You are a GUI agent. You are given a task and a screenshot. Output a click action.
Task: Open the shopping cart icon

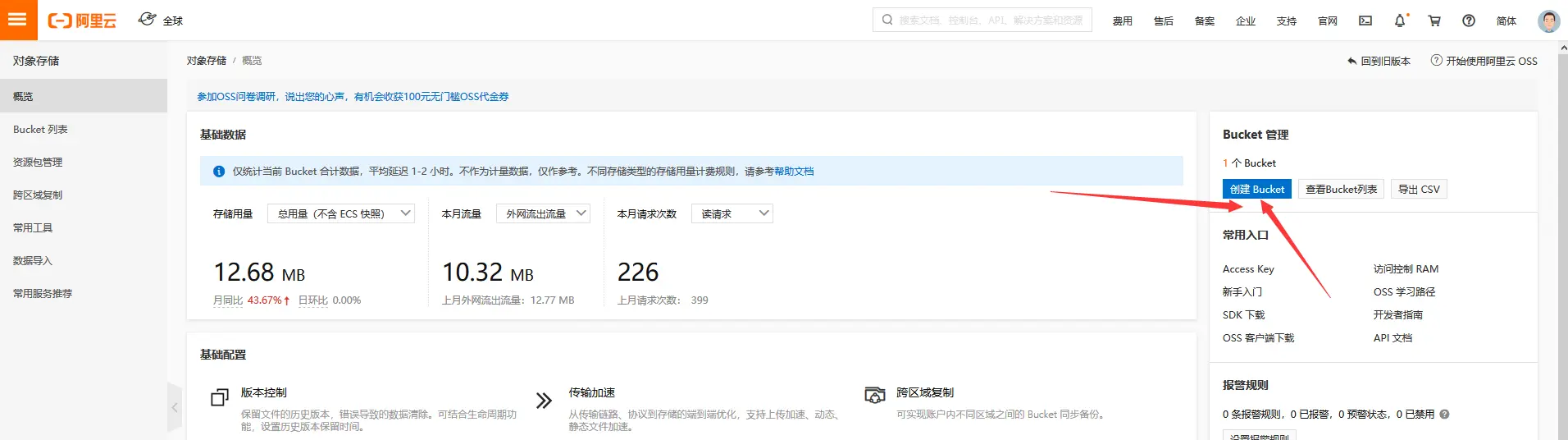coord(1434,21)
